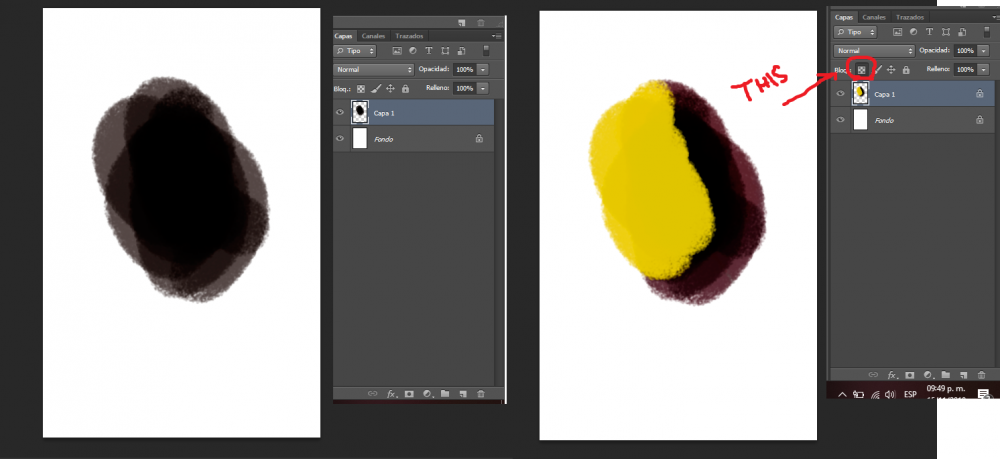Open Normal blend mode dropdown in left panel
Screen dimensions: 1000x459
(374, 69)
